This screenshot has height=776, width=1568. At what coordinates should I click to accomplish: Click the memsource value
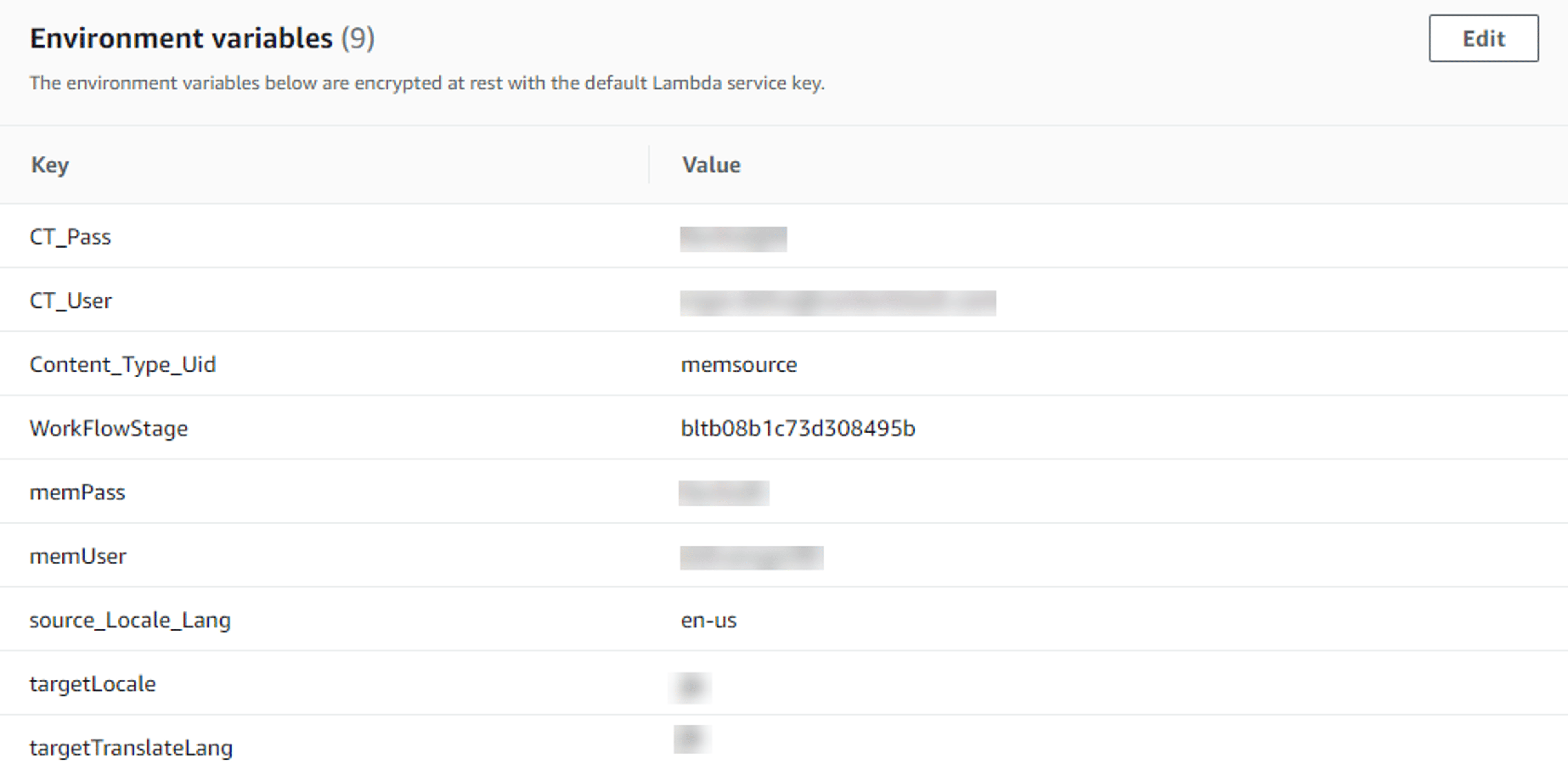tap(738, 365)
